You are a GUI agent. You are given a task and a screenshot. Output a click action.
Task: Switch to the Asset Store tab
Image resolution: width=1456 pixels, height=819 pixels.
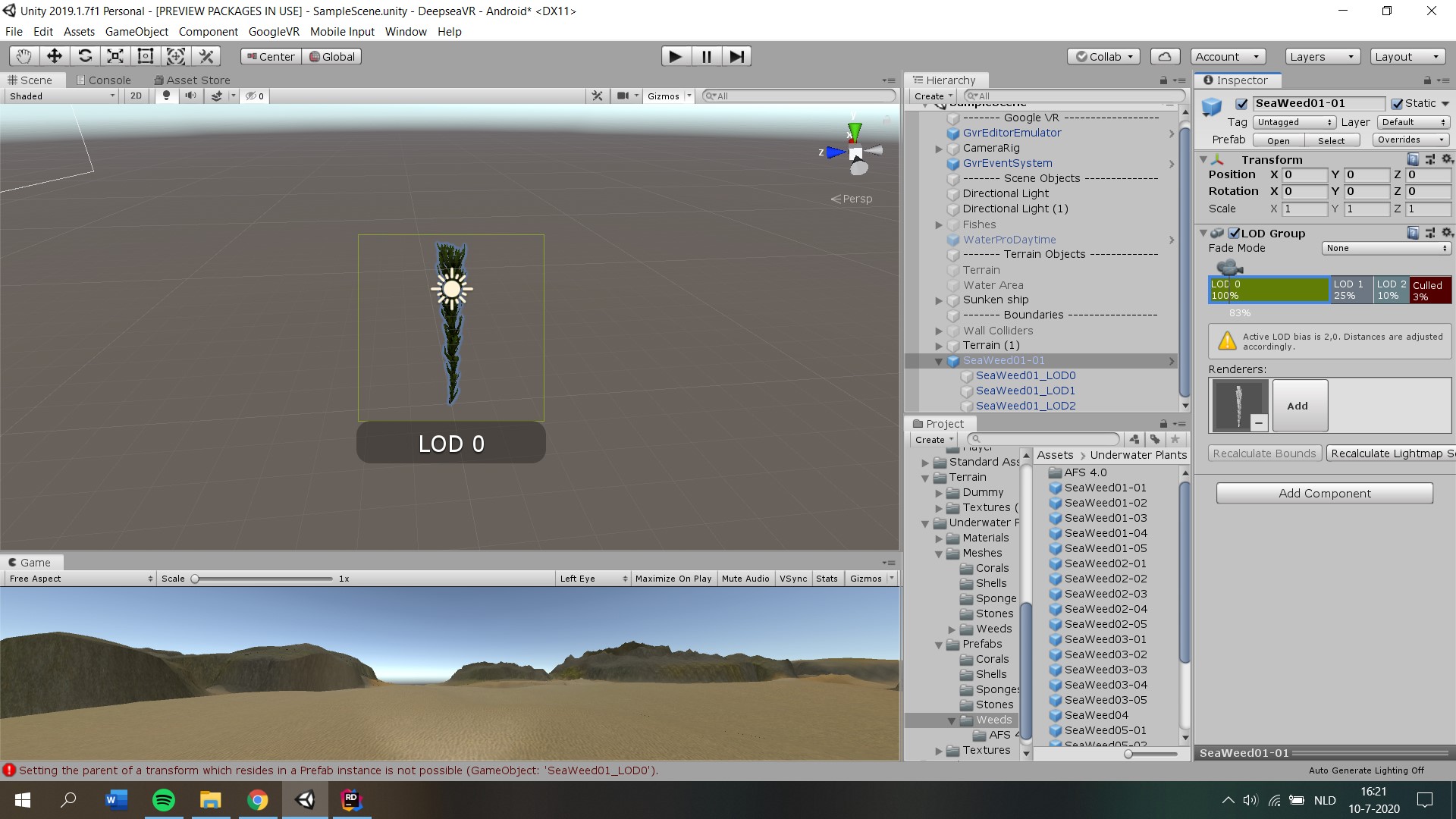point(192,80)
